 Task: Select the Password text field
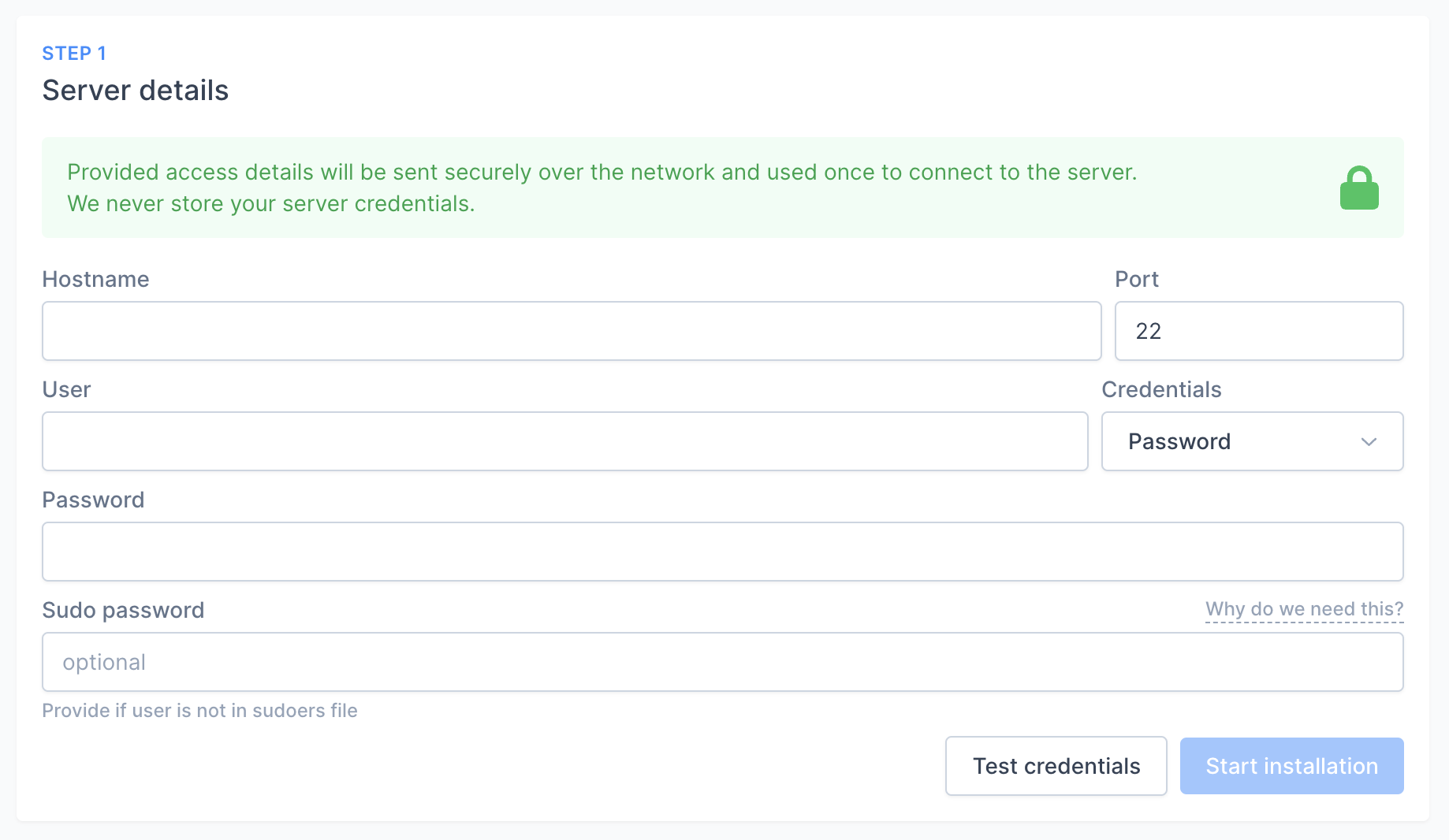(x=722, y=552)
